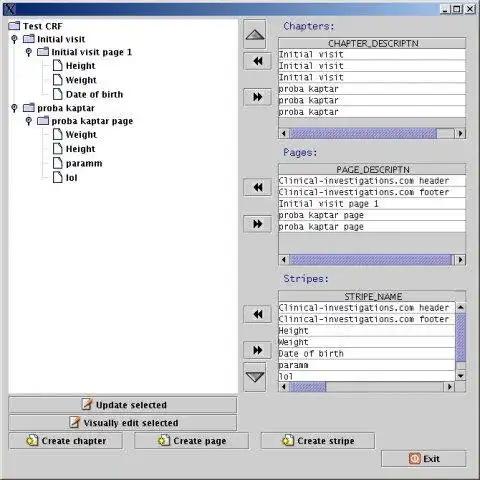
Task: Click rewind arrows button beside Chapters list
Action: click(257, 61)
